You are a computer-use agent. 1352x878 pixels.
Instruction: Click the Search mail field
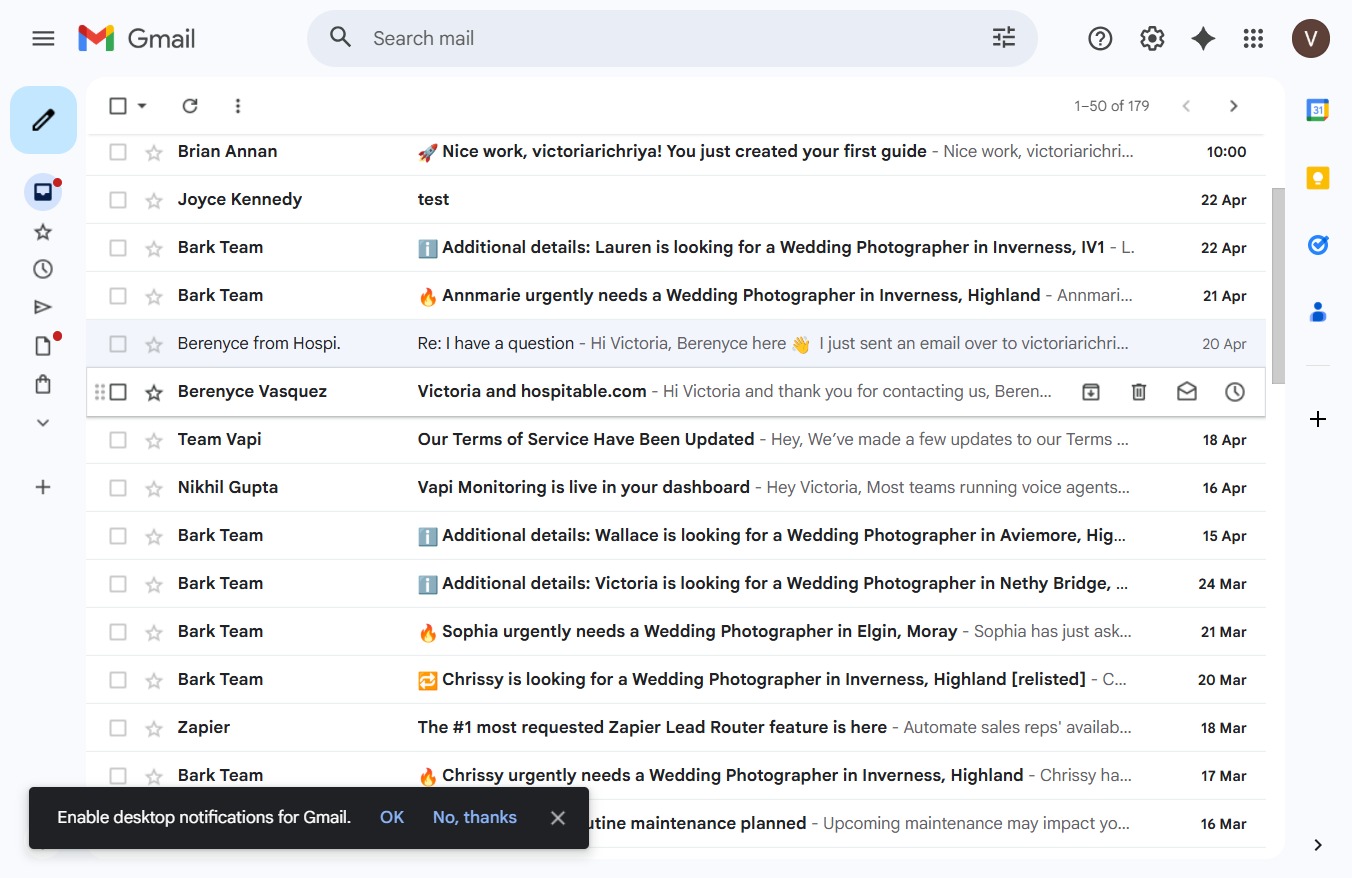[x=672, y=38]
